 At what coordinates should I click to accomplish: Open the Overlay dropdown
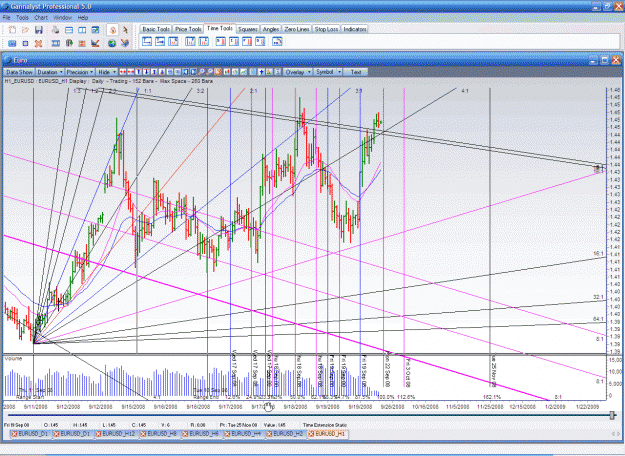pyautogui.click(x=298, y=72)
